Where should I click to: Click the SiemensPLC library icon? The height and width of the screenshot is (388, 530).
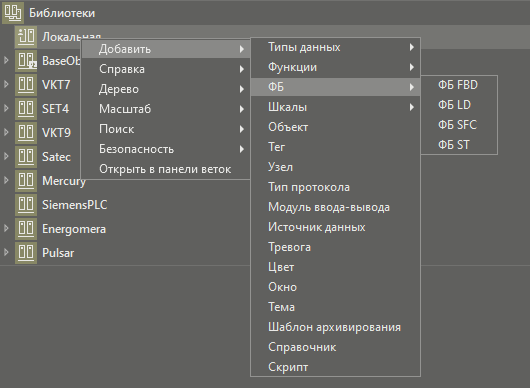(26, 204)
